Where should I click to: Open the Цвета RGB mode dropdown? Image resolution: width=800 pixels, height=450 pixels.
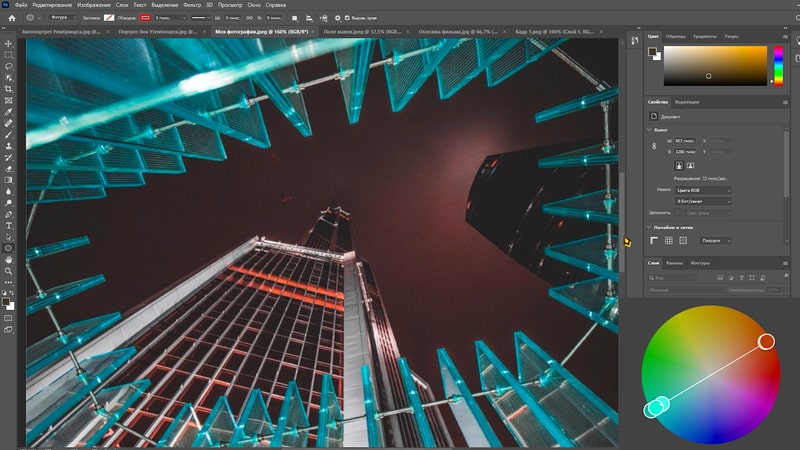[x=703, y=189]
